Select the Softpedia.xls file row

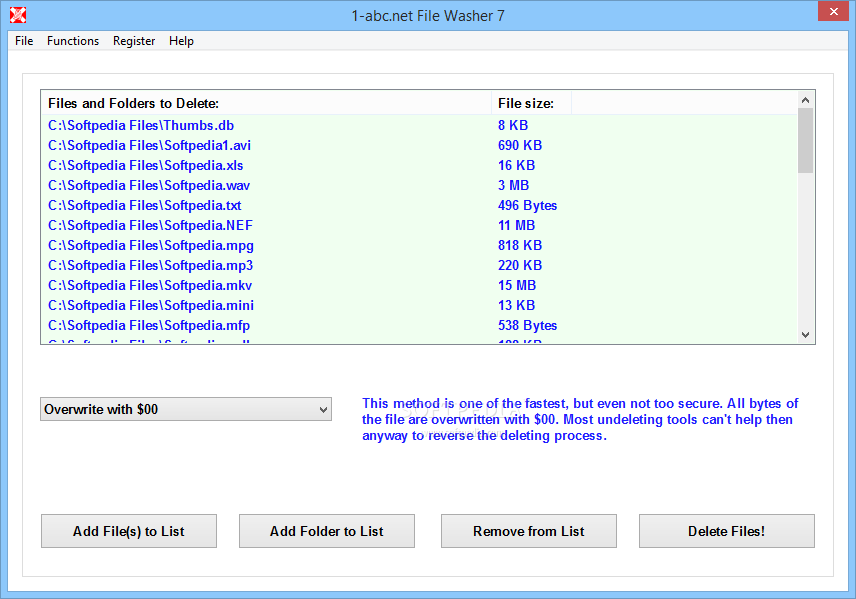[x=419, y=165]
